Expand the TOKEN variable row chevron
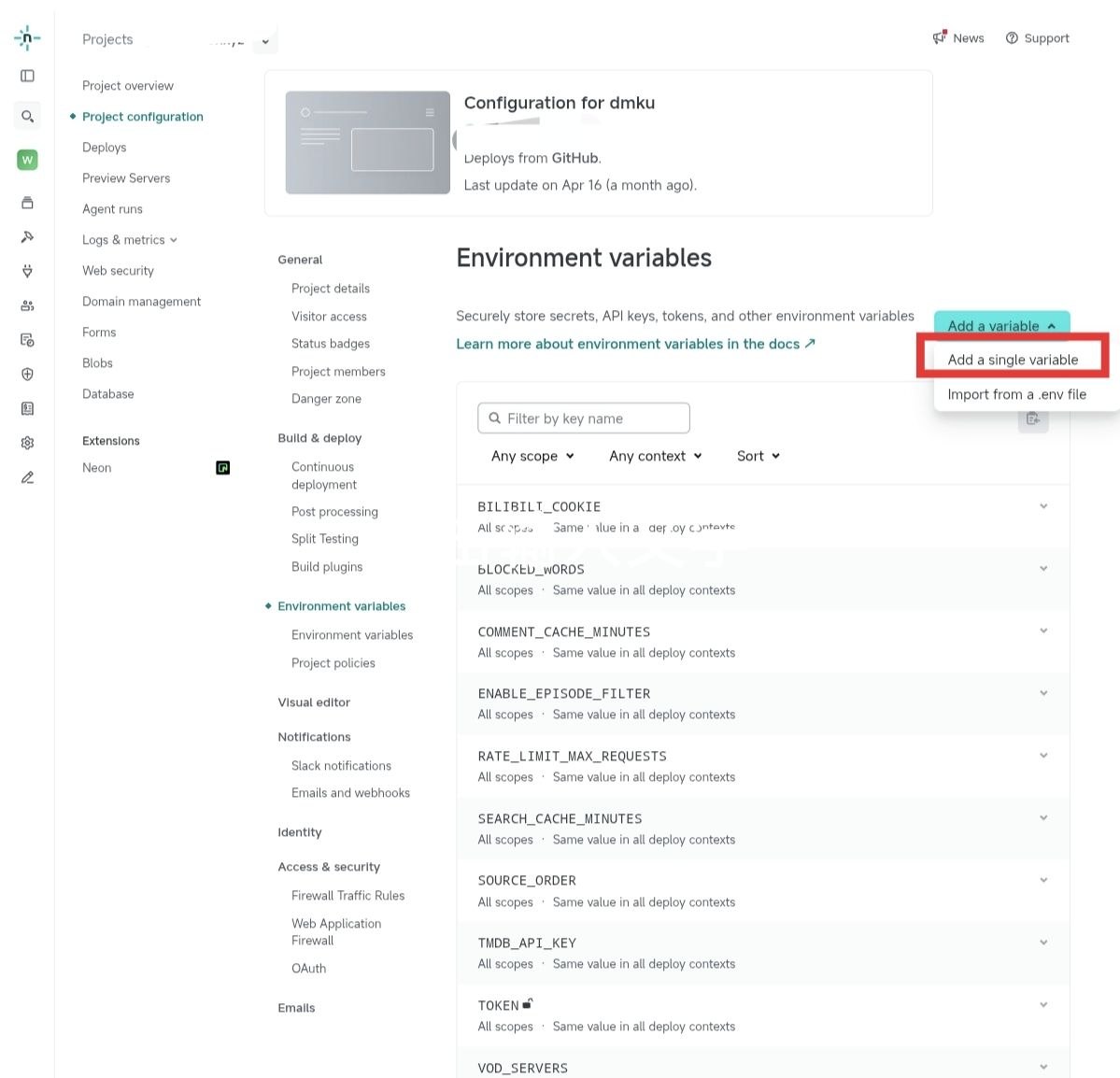This screenshot has width=1120, height=1078. (1043, 1004)
